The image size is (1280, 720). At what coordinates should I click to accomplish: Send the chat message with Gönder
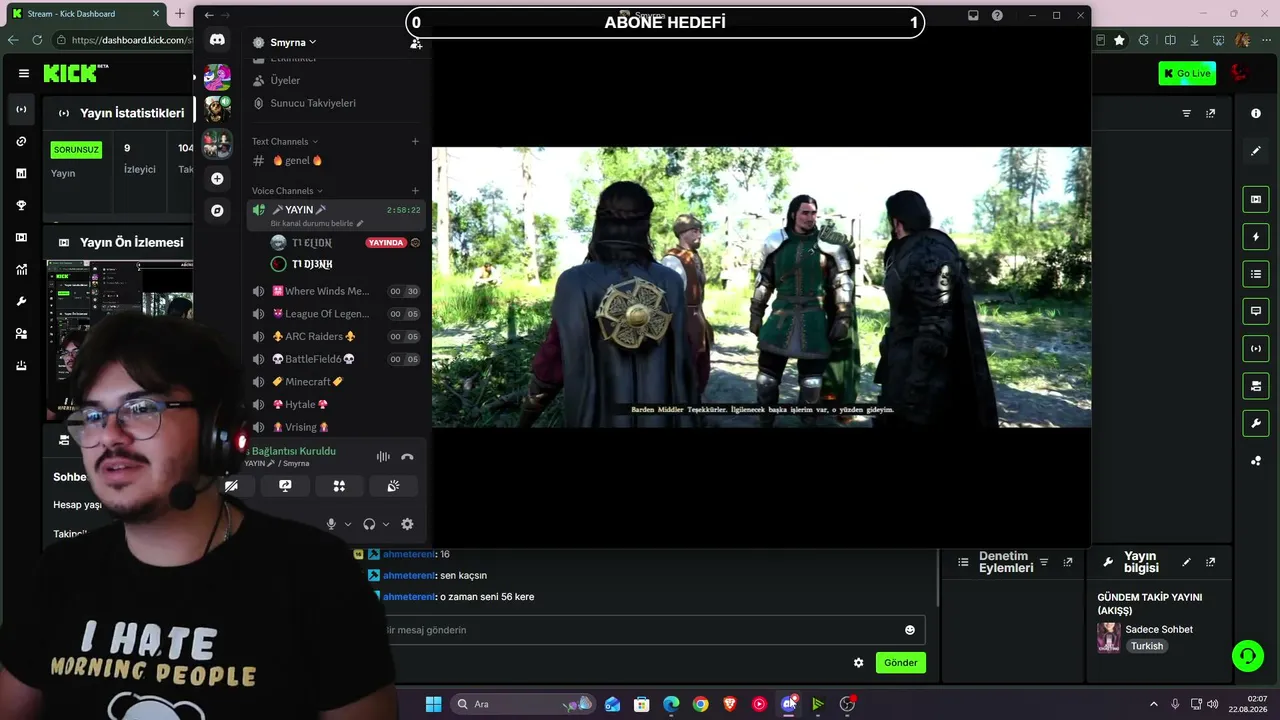(900, 663)
